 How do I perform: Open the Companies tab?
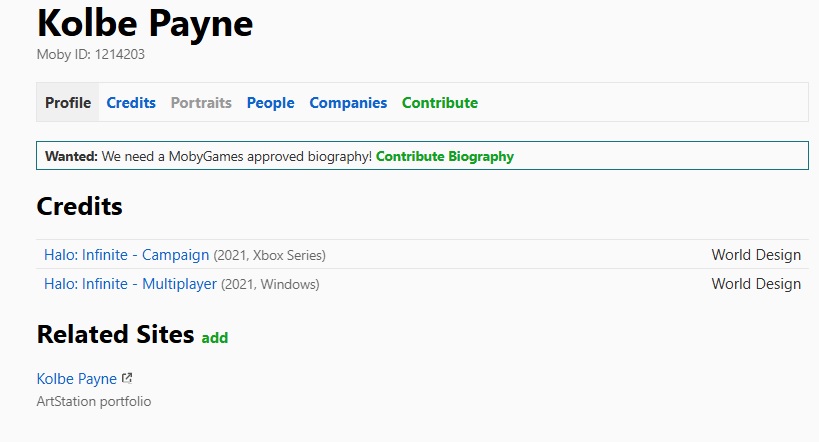click(x=348, y=102)
